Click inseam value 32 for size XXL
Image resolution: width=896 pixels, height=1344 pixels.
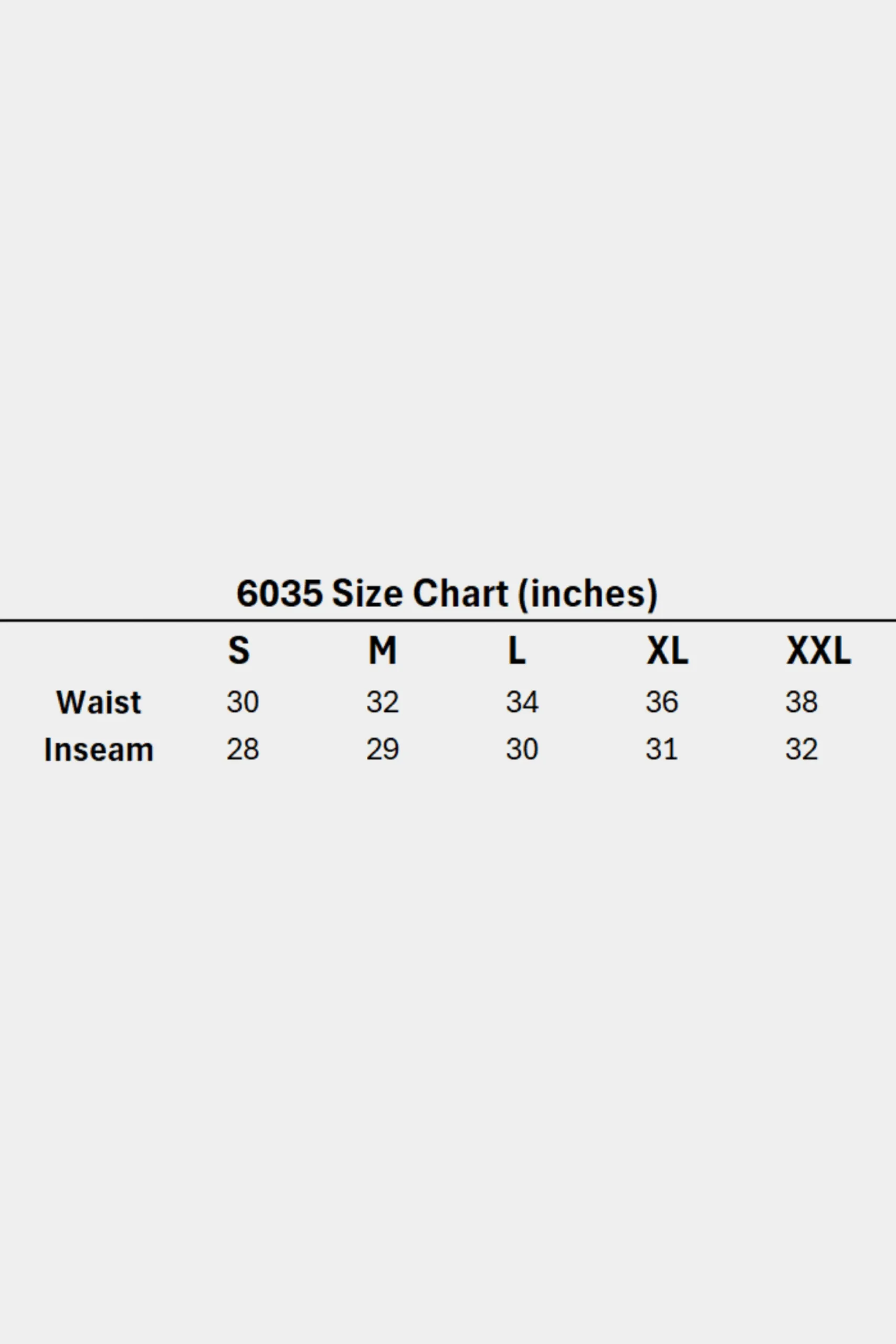[x=802, y=749]
